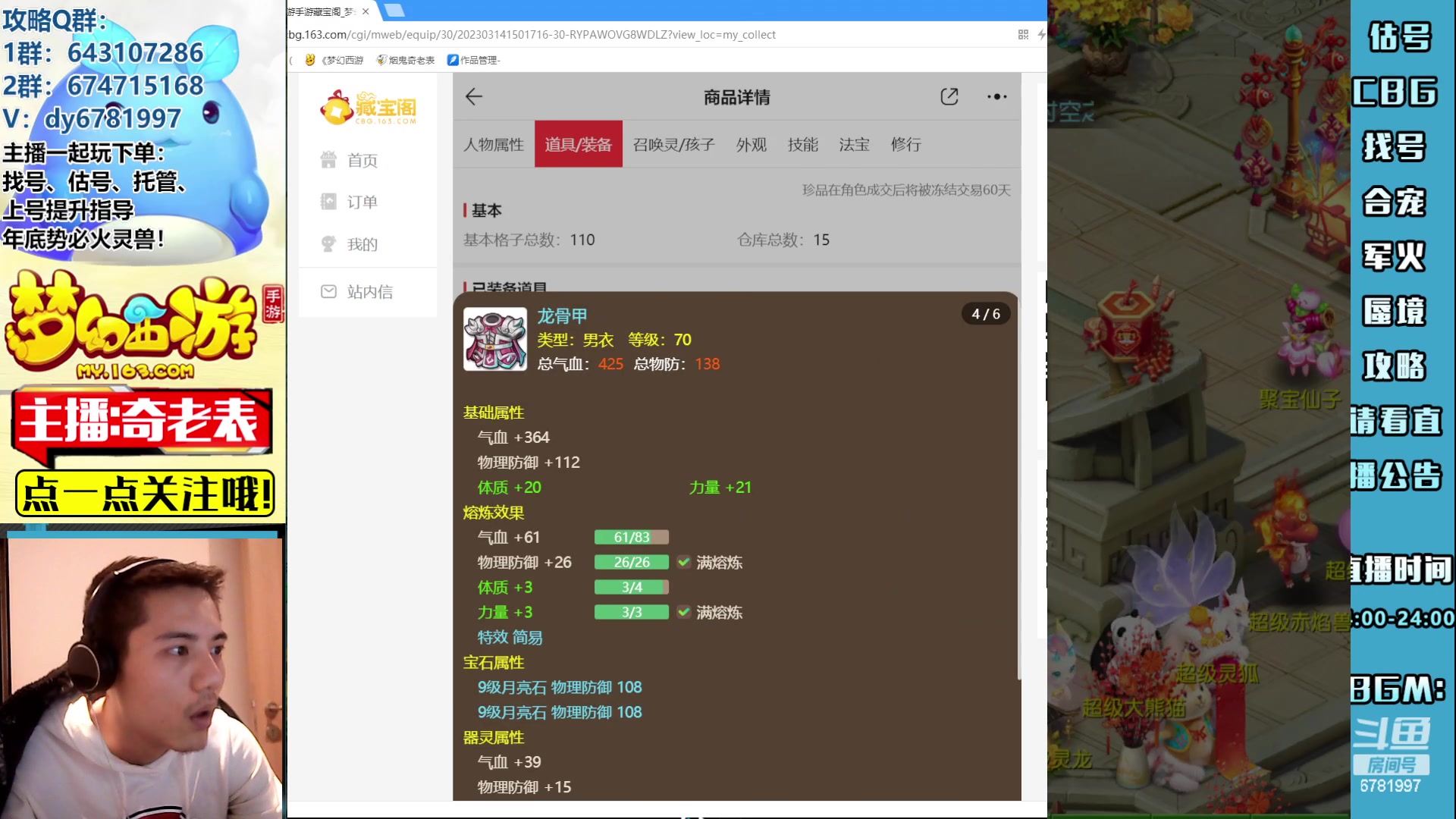Select the 首页 home icon in sidebar
This screenshot has width=1456, height=819.
pos(328,160)
